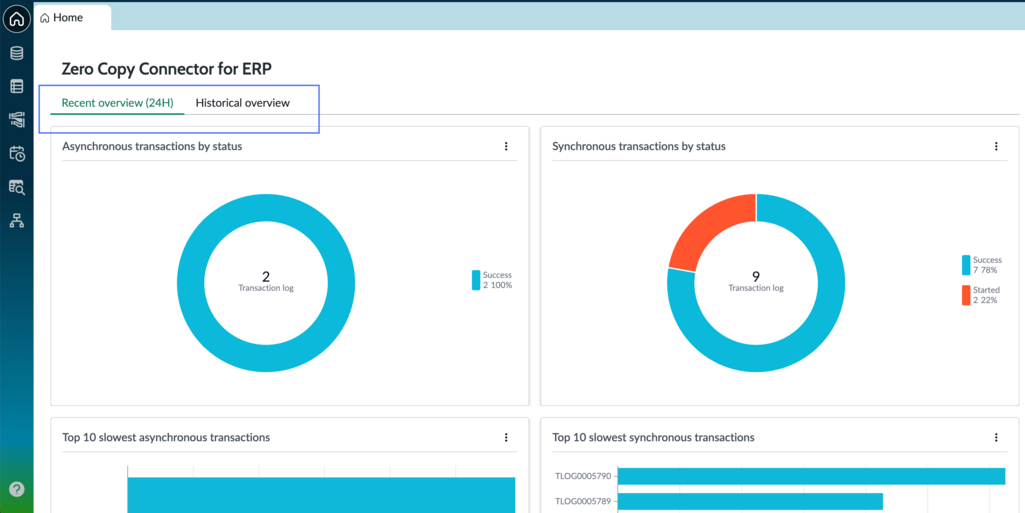This screenshot has height=513, width=1025.
Task: Click the 'Synchronous transactions by status' title
Action: click(x=639, y=146)
